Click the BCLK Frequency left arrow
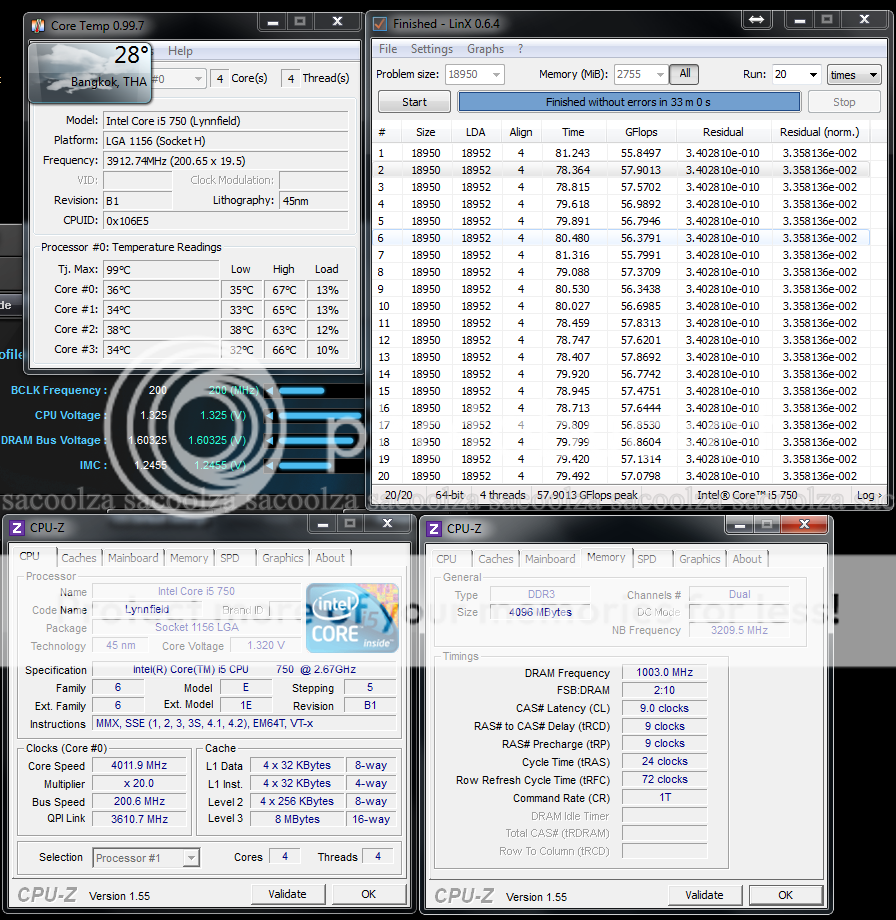Viewport: 896px width, 920px height. click(269, 391)
